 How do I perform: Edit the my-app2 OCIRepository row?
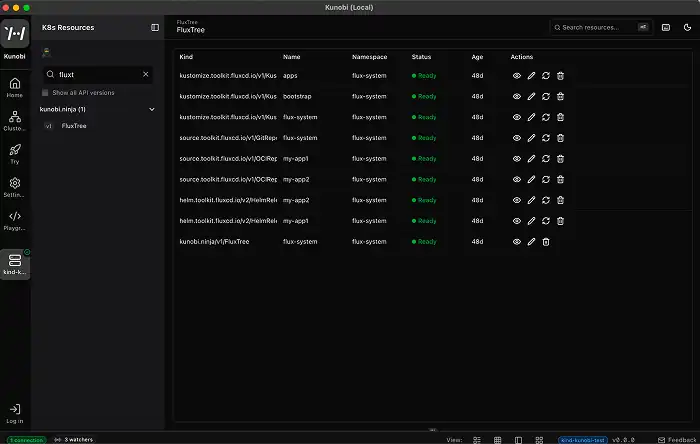(531, 179)
